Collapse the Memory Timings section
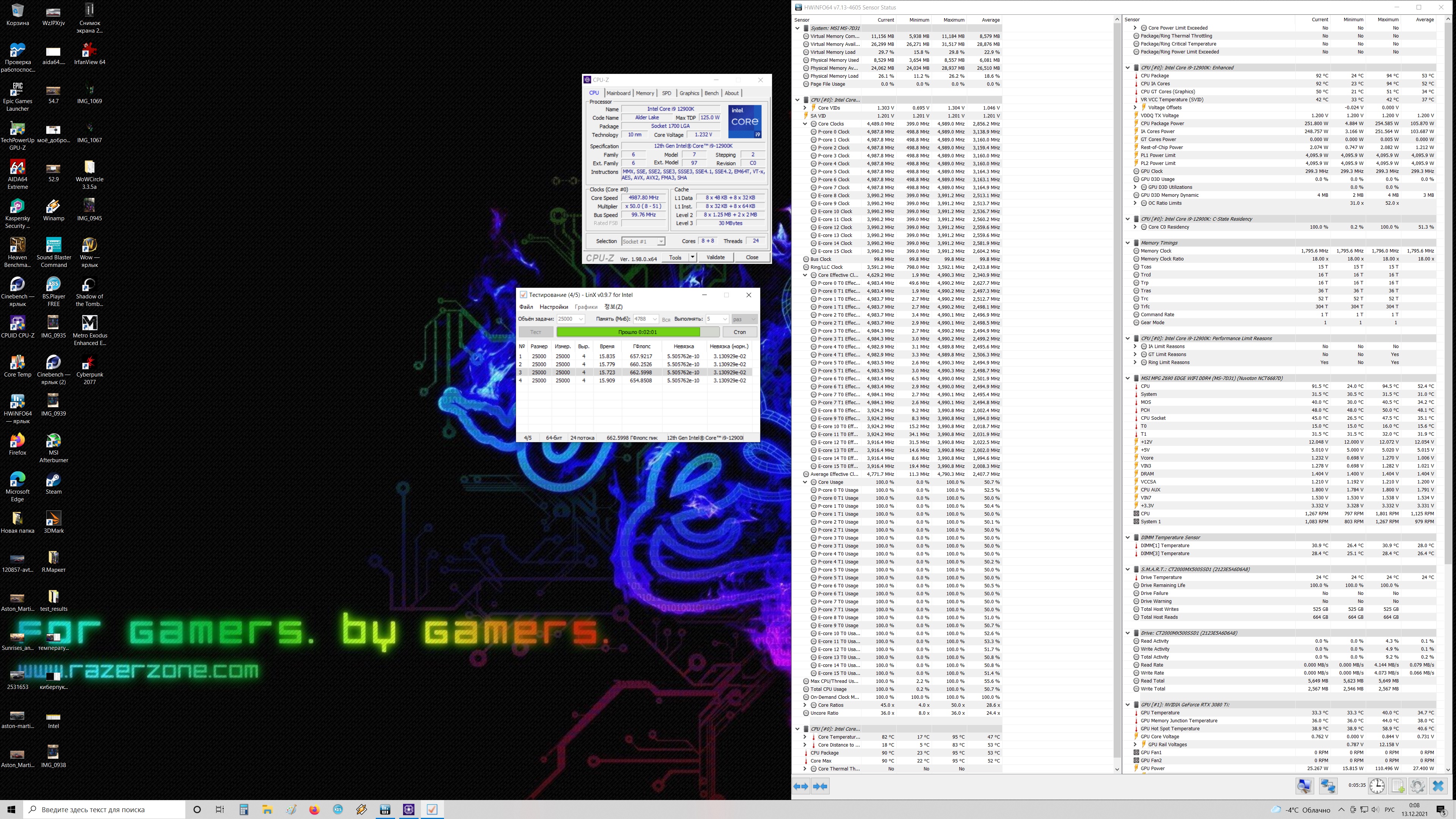The image size is (1456, 819). (1128, 243)
